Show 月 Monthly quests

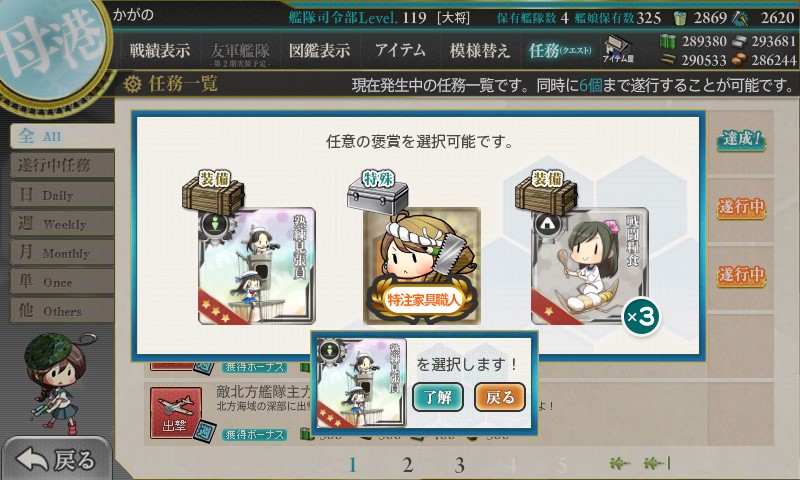[x=62, y=253]
